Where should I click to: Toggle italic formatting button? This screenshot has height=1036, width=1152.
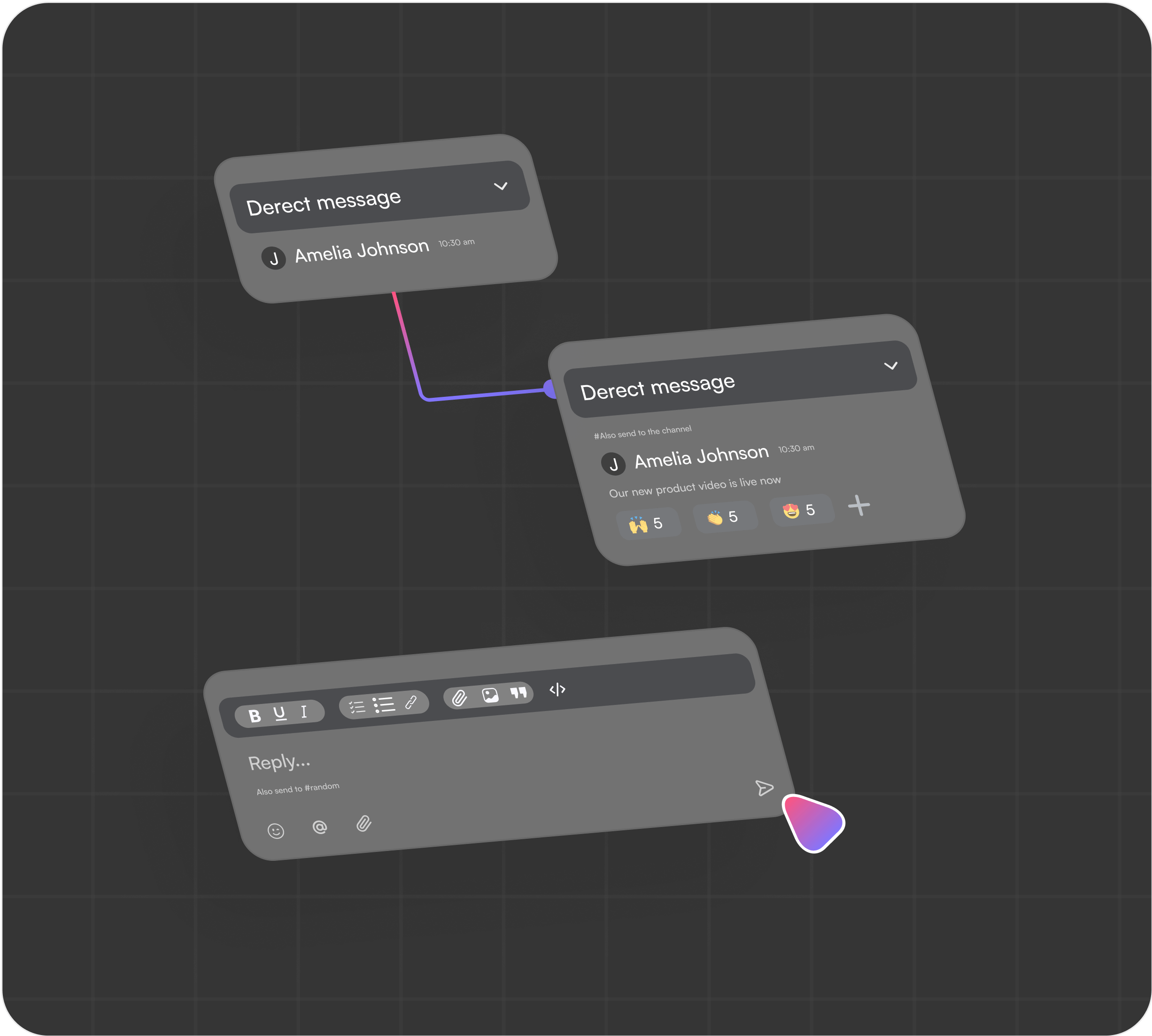click(304, 711)
